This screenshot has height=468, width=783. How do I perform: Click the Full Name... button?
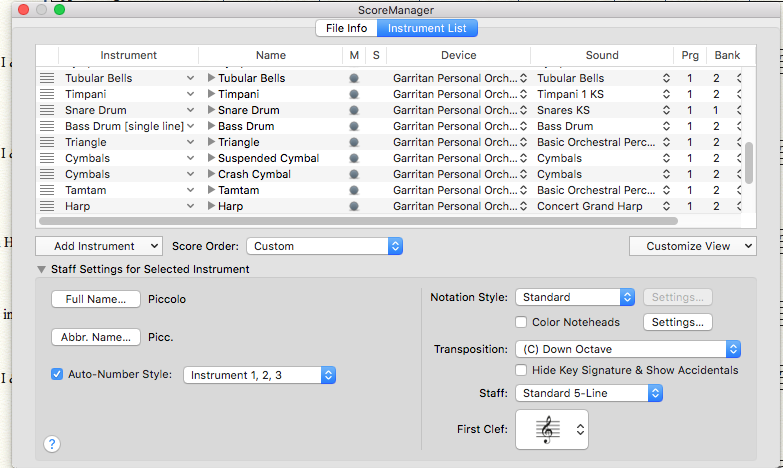(x=96, y=299)
